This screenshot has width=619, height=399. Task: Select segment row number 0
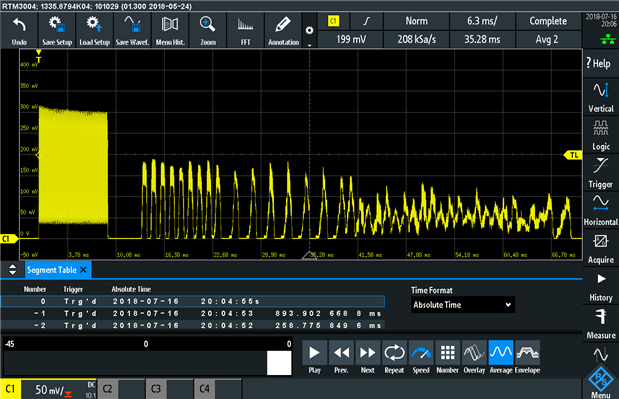tap(193, 302)
